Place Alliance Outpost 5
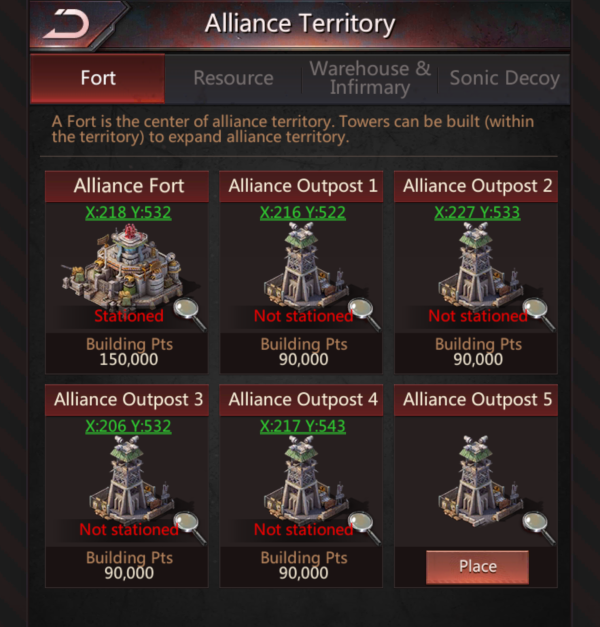 tap(477, 567)
